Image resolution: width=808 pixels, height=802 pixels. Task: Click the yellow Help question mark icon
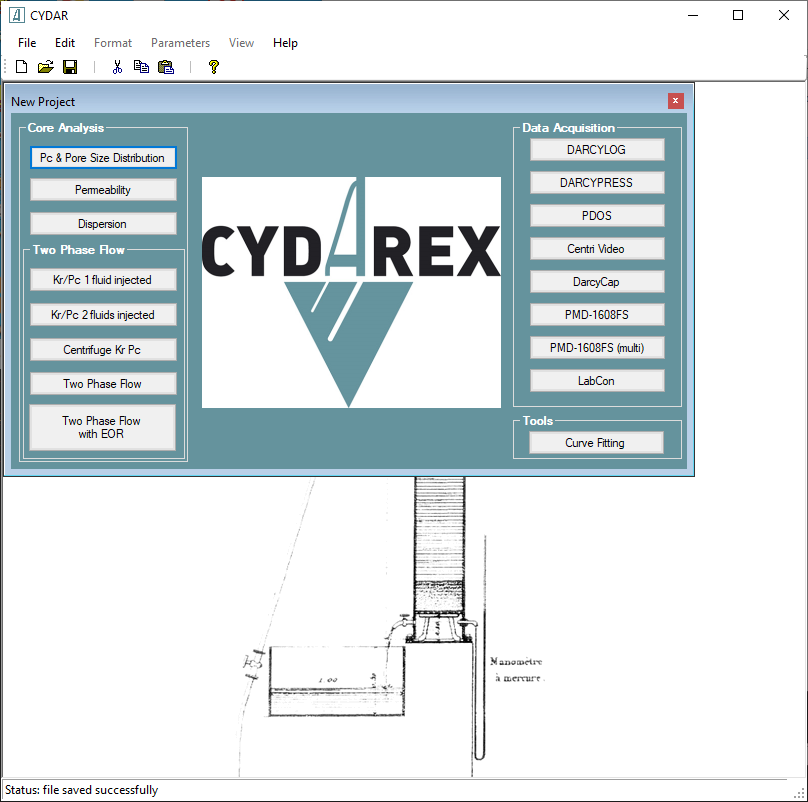(x=213, y=66)
